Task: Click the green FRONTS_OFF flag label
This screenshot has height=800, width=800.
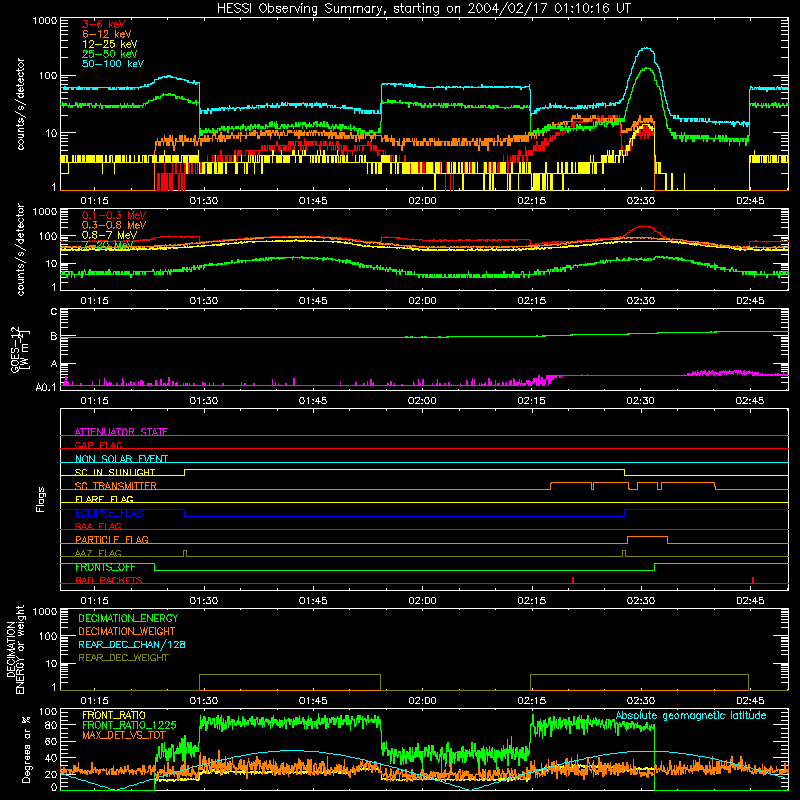Action: pos(105,567)
